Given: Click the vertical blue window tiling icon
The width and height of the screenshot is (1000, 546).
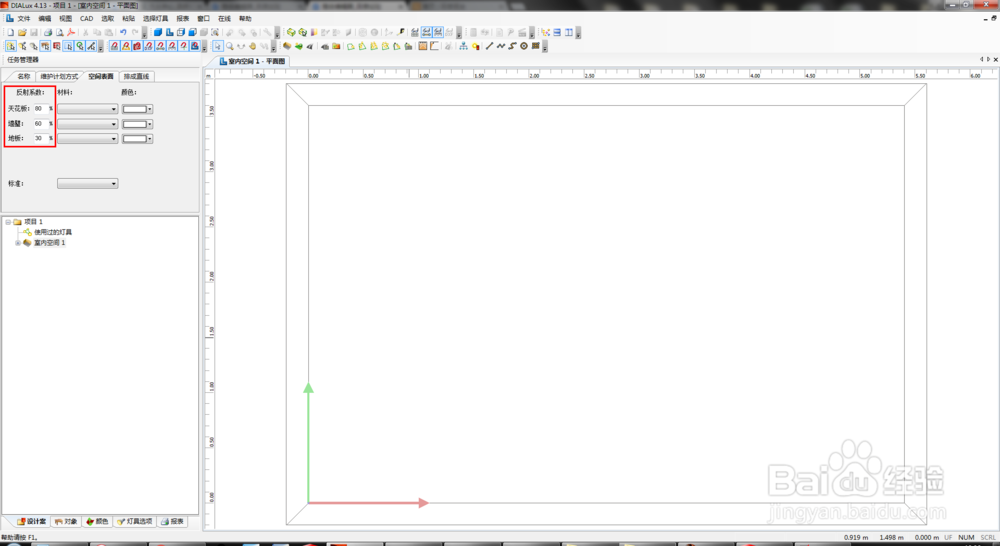Looking at the screenshot, I should tap(569, 32).
